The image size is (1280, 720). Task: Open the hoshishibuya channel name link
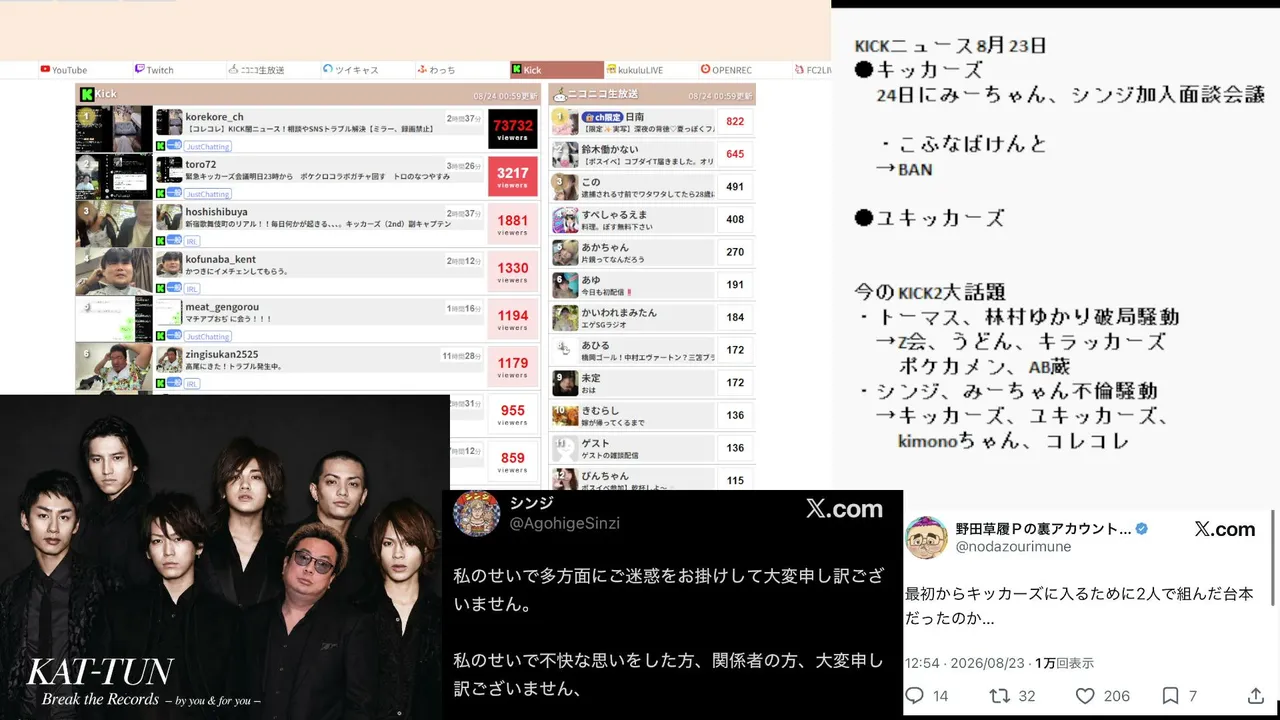(216, 212)
